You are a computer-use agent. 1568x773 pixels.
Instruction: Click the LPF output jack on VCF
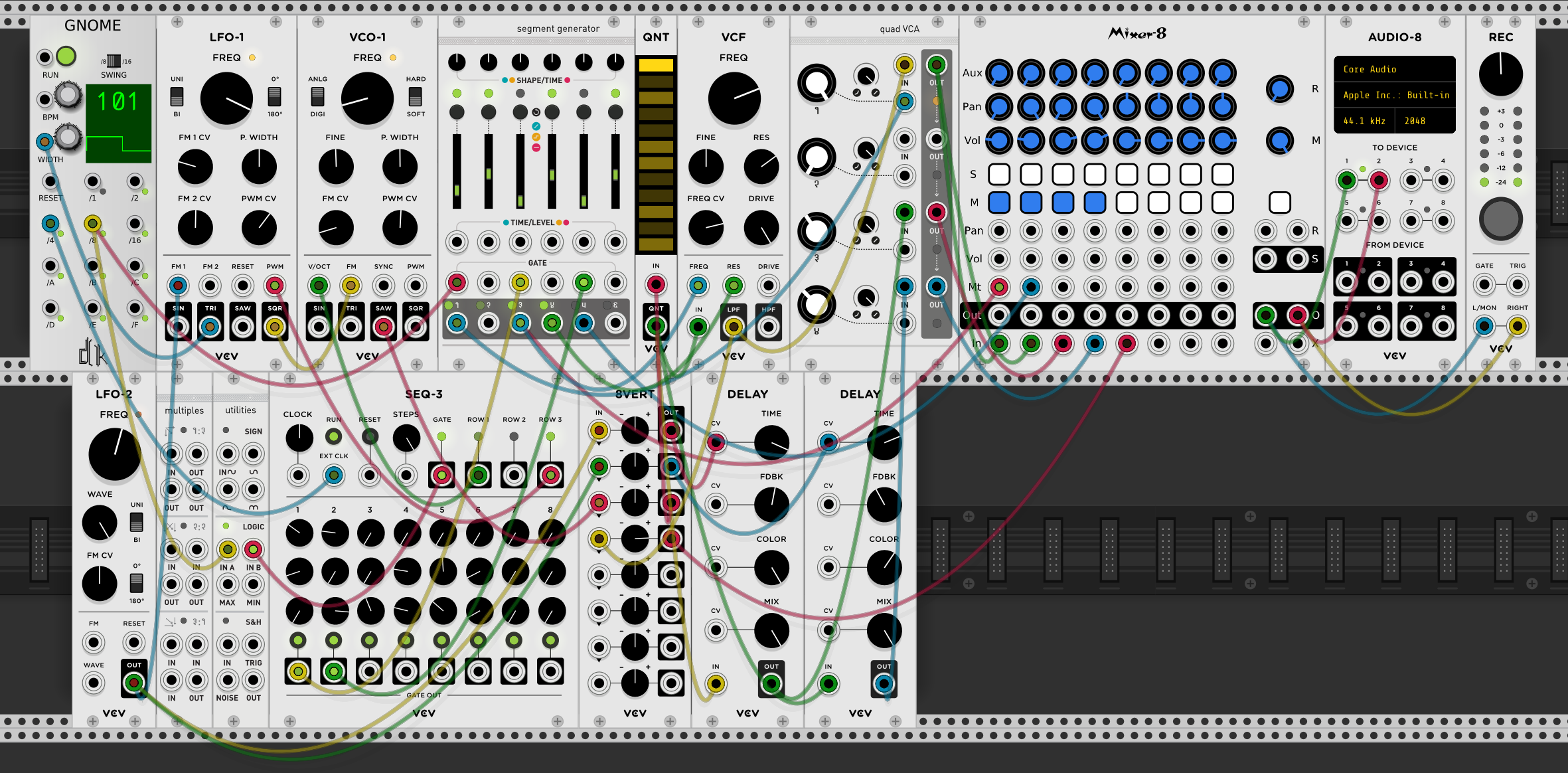(733, 326)
